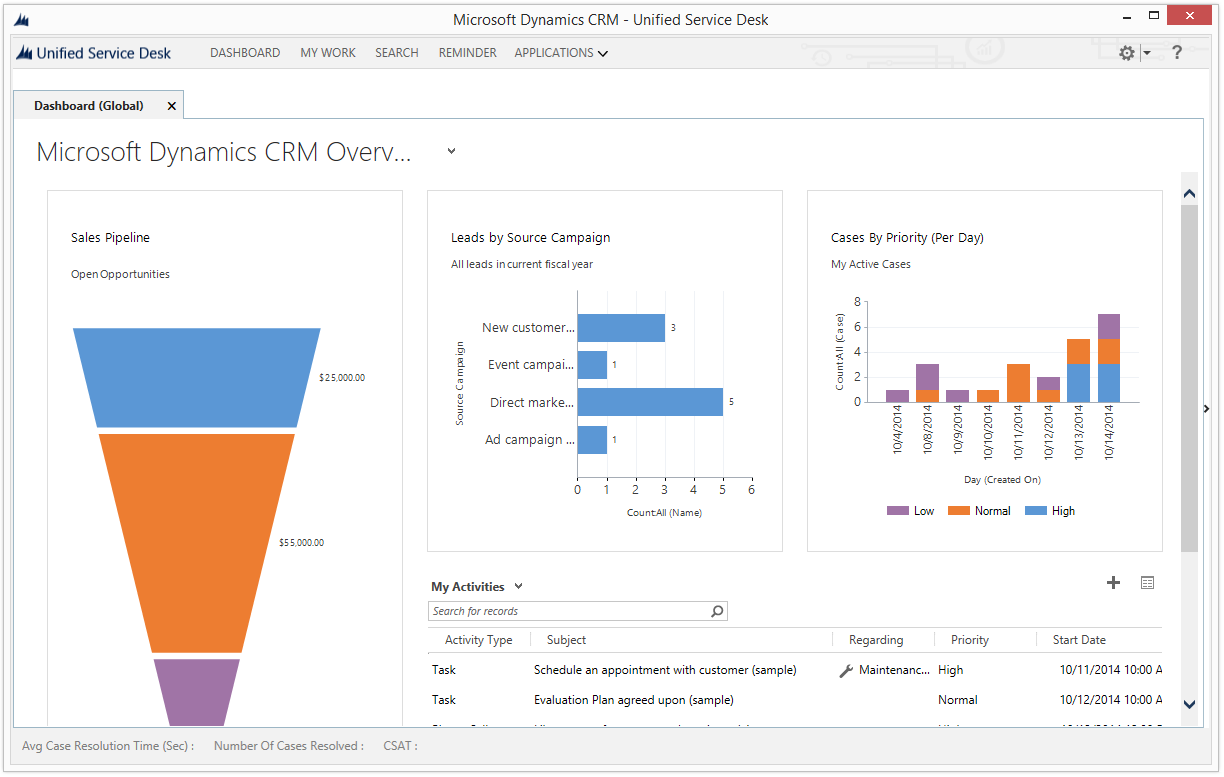Add a new activity with the plus icon
Viewport: 1224px width, 777px height.
point(1113,582)
